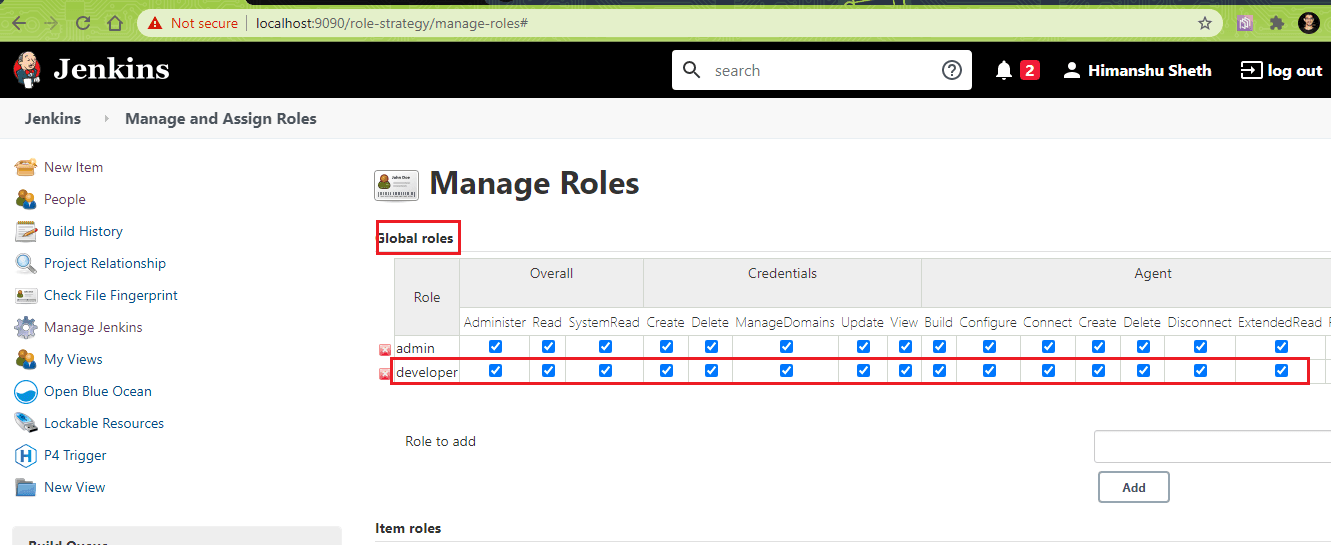Click the admin role name cell
1331x545 pixels.
point(427,347)
